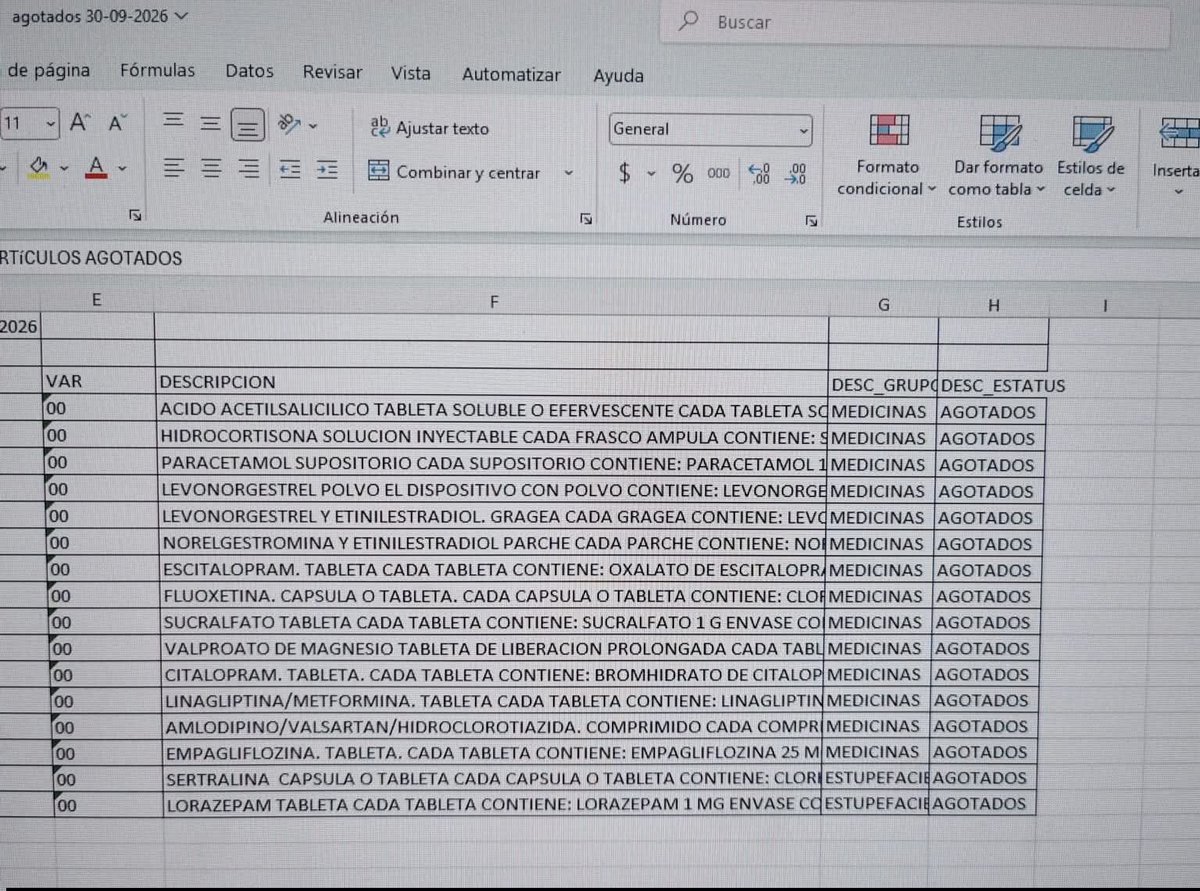The width and height of the screenshot is (1200, 891).
Task: Apply the yellow fill color
Action: [x=40, y=166]
